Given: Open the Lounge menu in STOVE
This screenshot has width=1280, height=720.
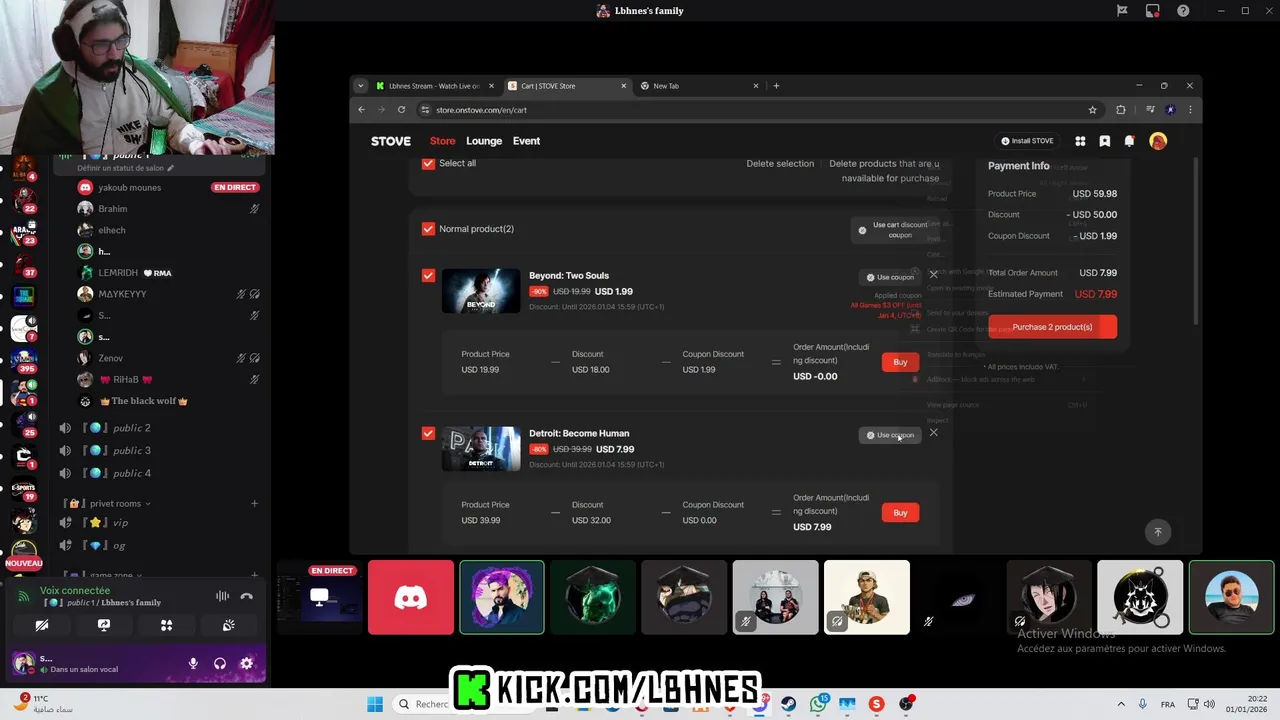Looking at the screenshot, I should [484, 141].
